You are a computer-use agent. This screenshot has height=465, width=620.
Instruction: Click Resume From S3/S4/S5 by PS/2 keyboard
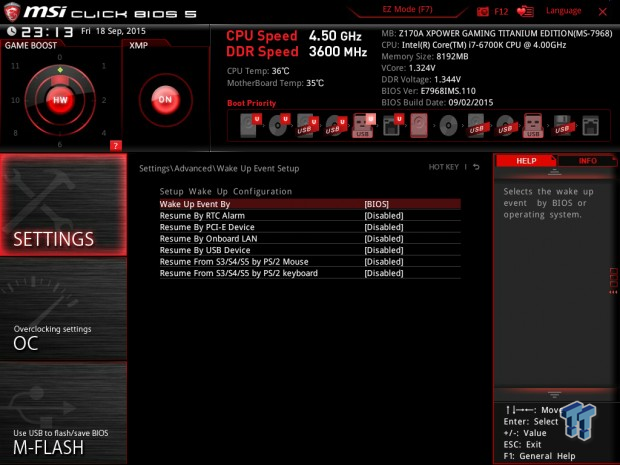tap(239, 273)
